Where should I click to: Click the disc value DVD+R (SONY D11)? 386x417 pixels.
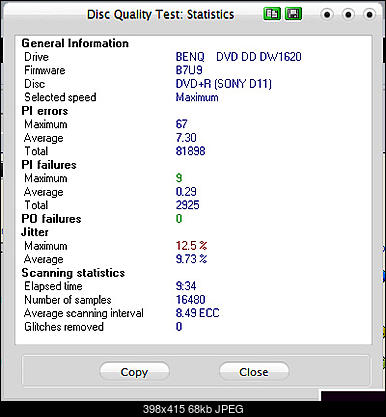point(224,84)
